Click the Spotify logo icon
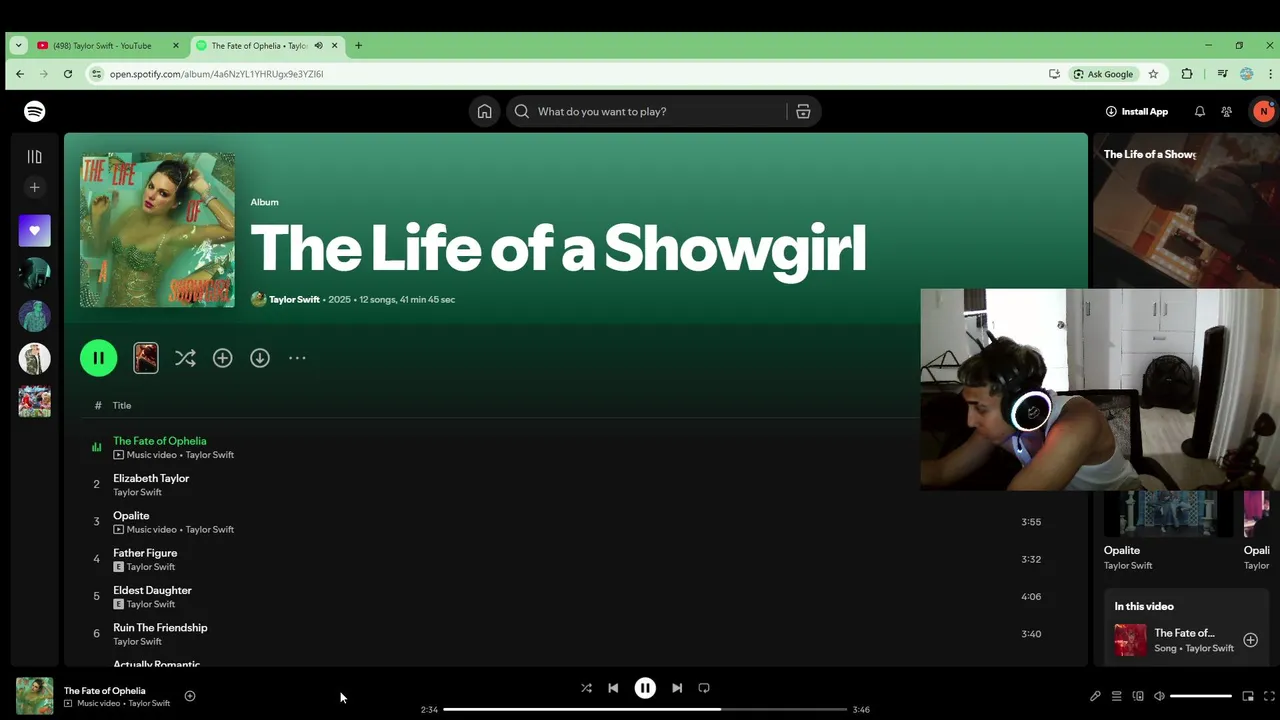This screenshot has height=720, width=1280. tap(35, 111)
